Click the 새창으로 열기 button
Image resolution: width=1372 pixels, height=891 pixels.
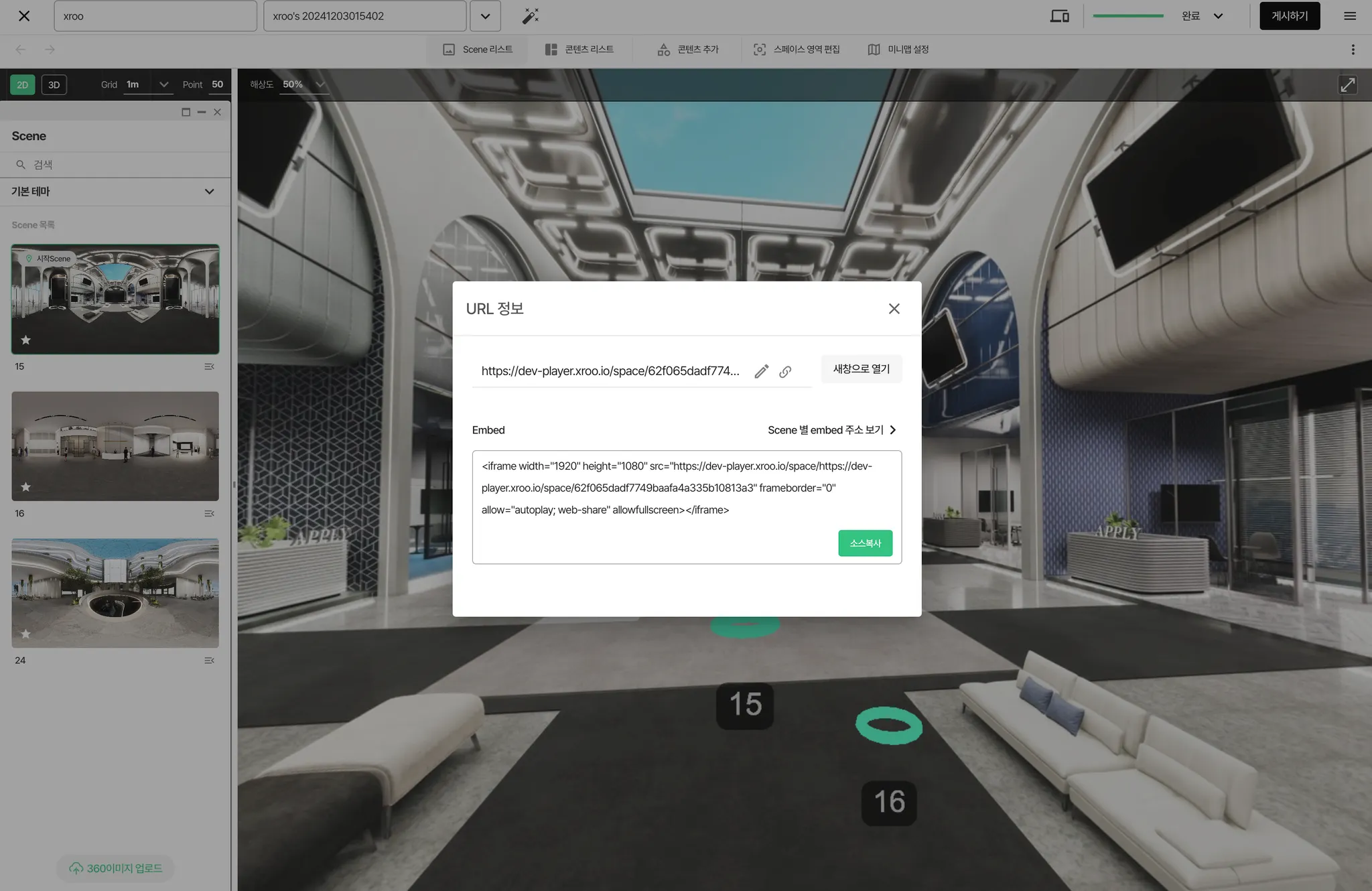coord(862,369)
